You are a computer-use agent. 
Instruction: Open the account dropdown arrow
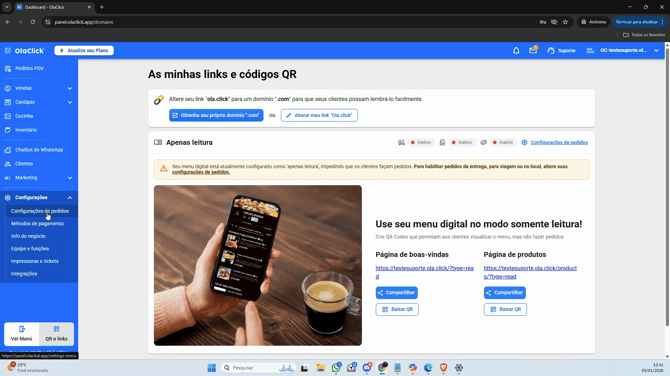(x=656, y=50)
